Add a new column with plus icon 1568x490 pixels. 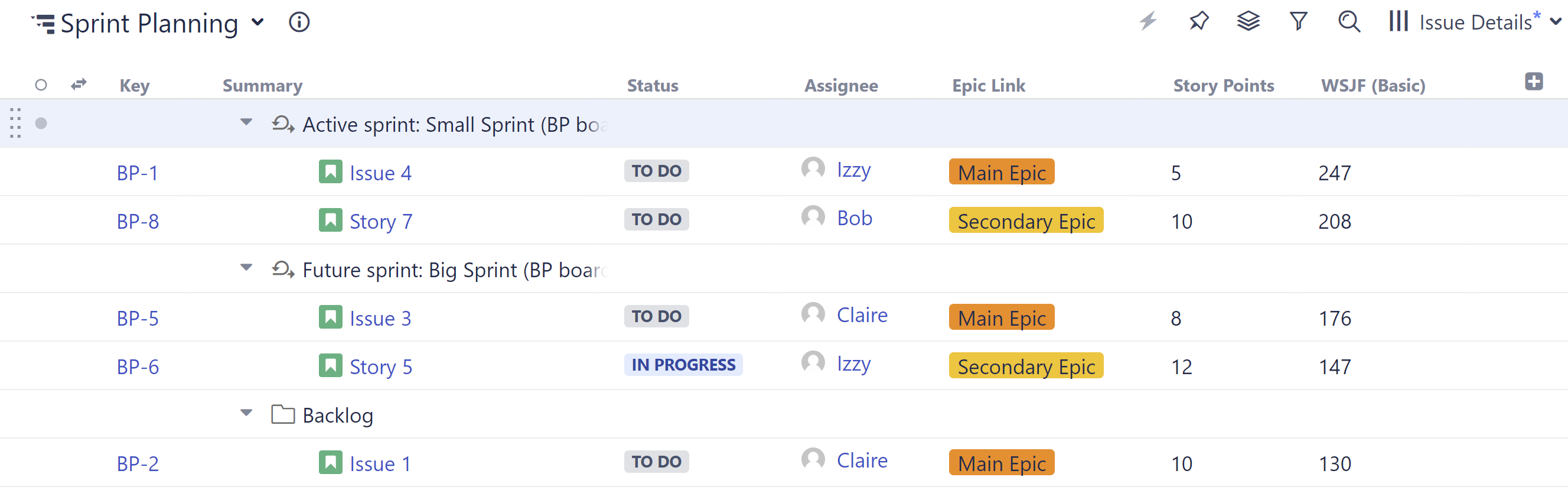click(x=1533, y=82)
